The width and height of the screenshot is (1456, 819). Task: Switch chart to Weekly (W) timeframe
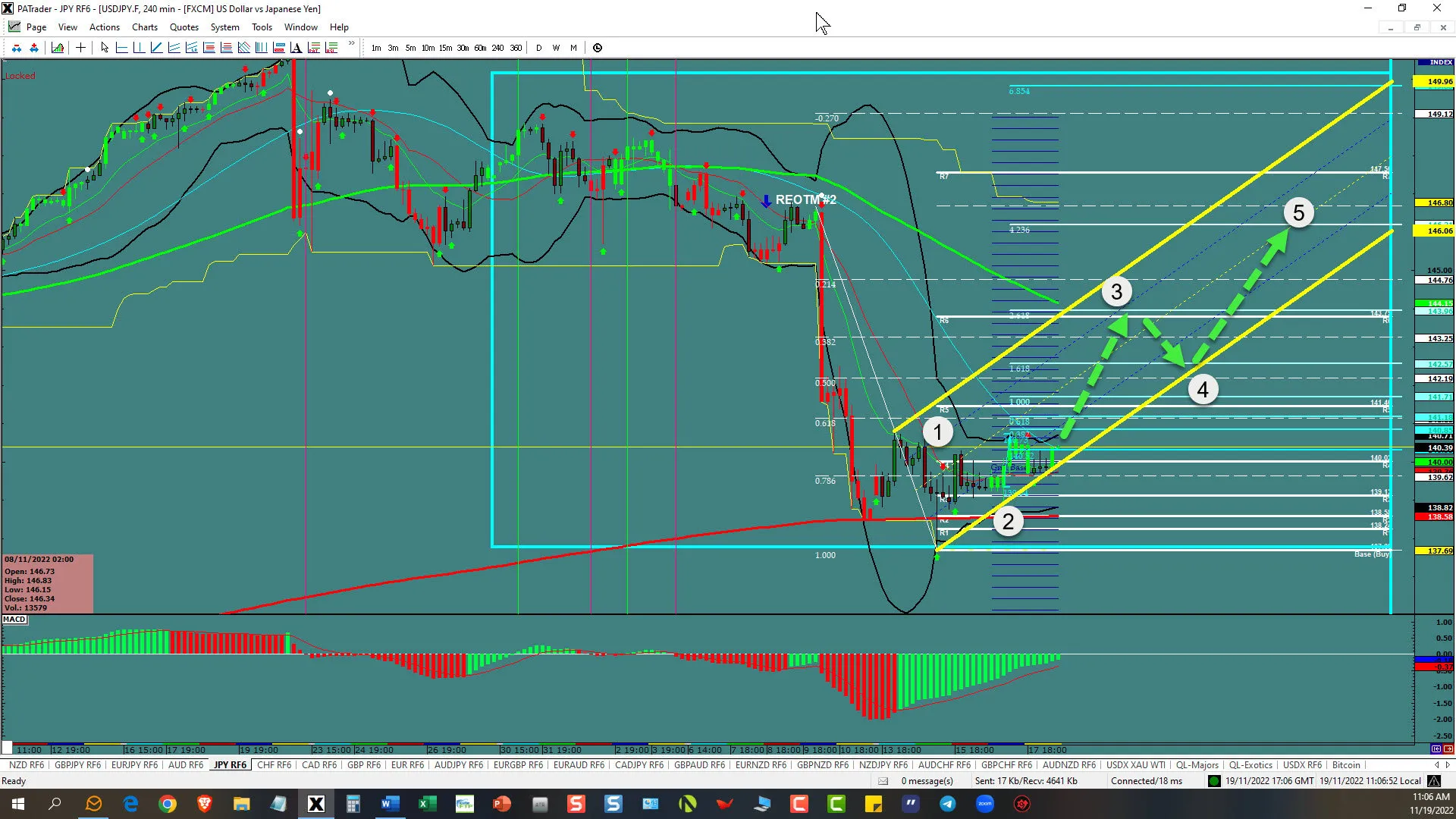556,48
